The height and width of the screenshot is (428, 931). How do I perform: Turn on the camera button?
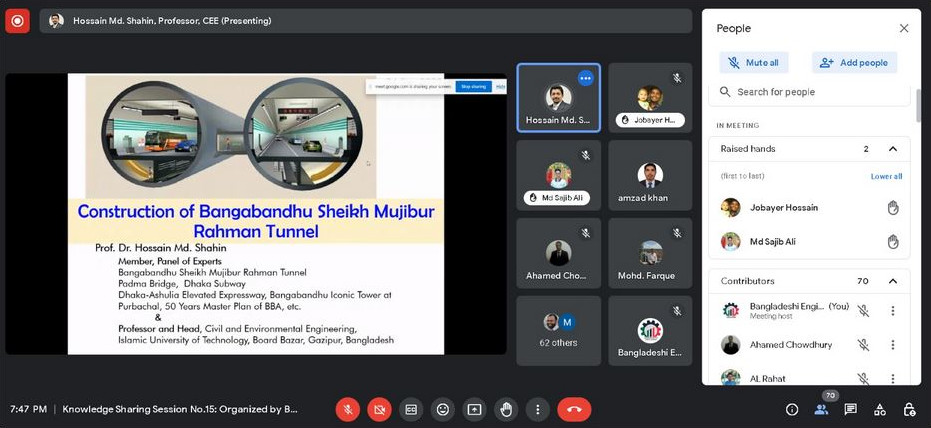379,410
